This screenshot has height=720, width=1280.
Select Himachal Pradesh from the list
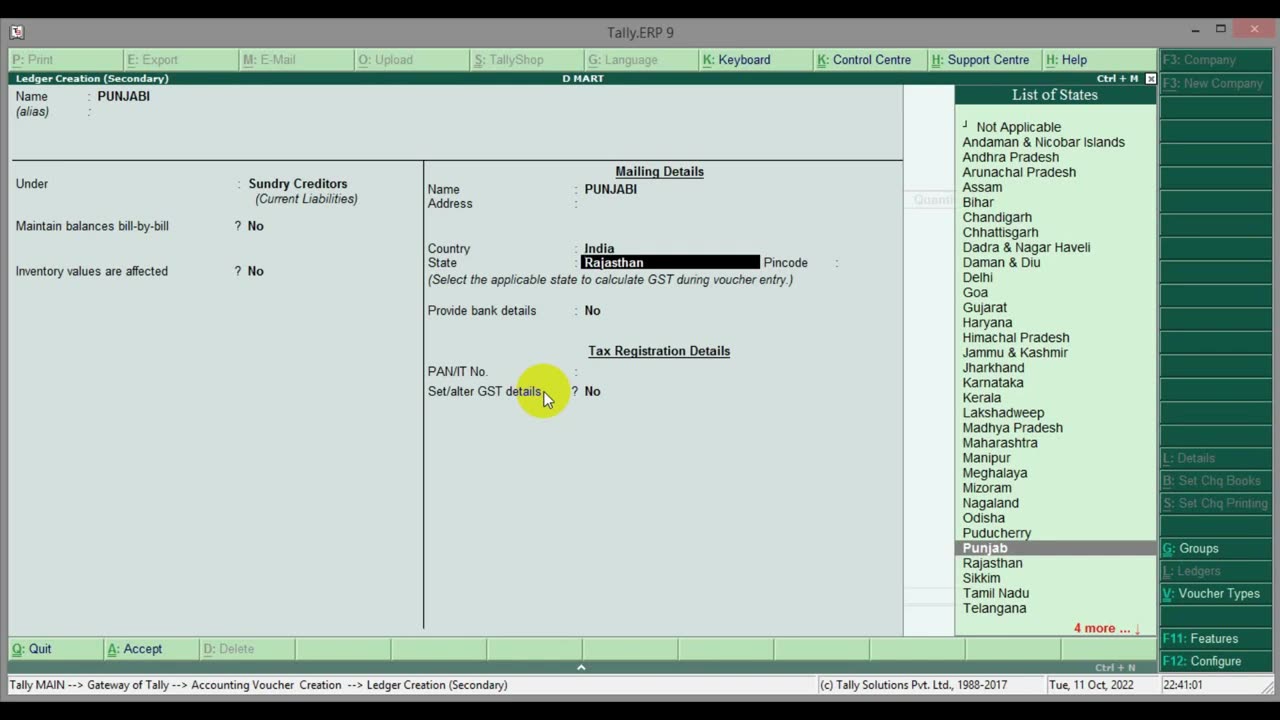(x=1016, y=337)
